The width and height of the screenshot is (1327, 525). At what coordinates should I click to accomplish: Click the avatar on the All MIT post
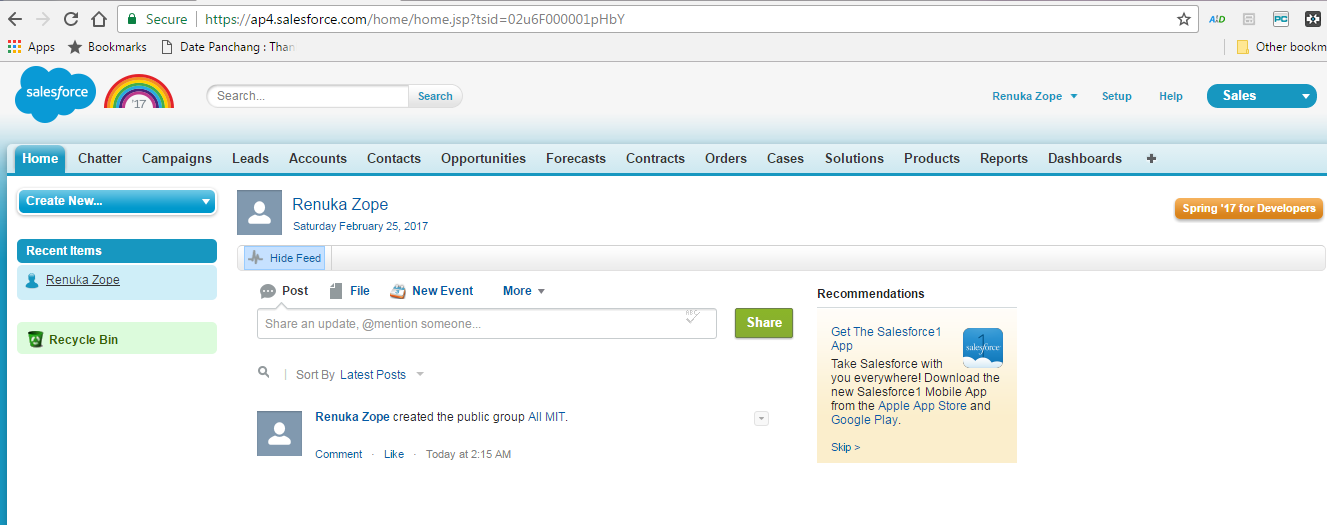(x=279, y=433)
